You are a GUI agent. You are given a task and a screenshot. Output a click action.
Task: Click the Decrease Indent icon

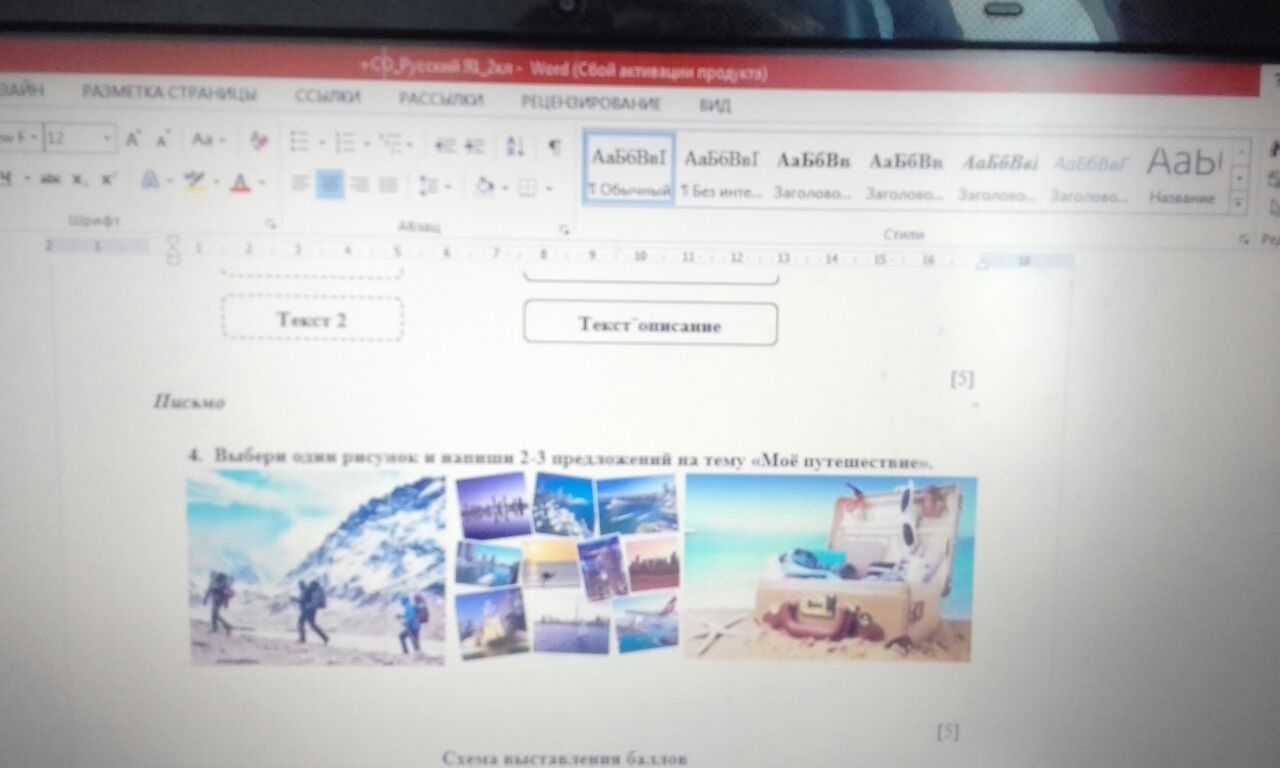point(445,145)
